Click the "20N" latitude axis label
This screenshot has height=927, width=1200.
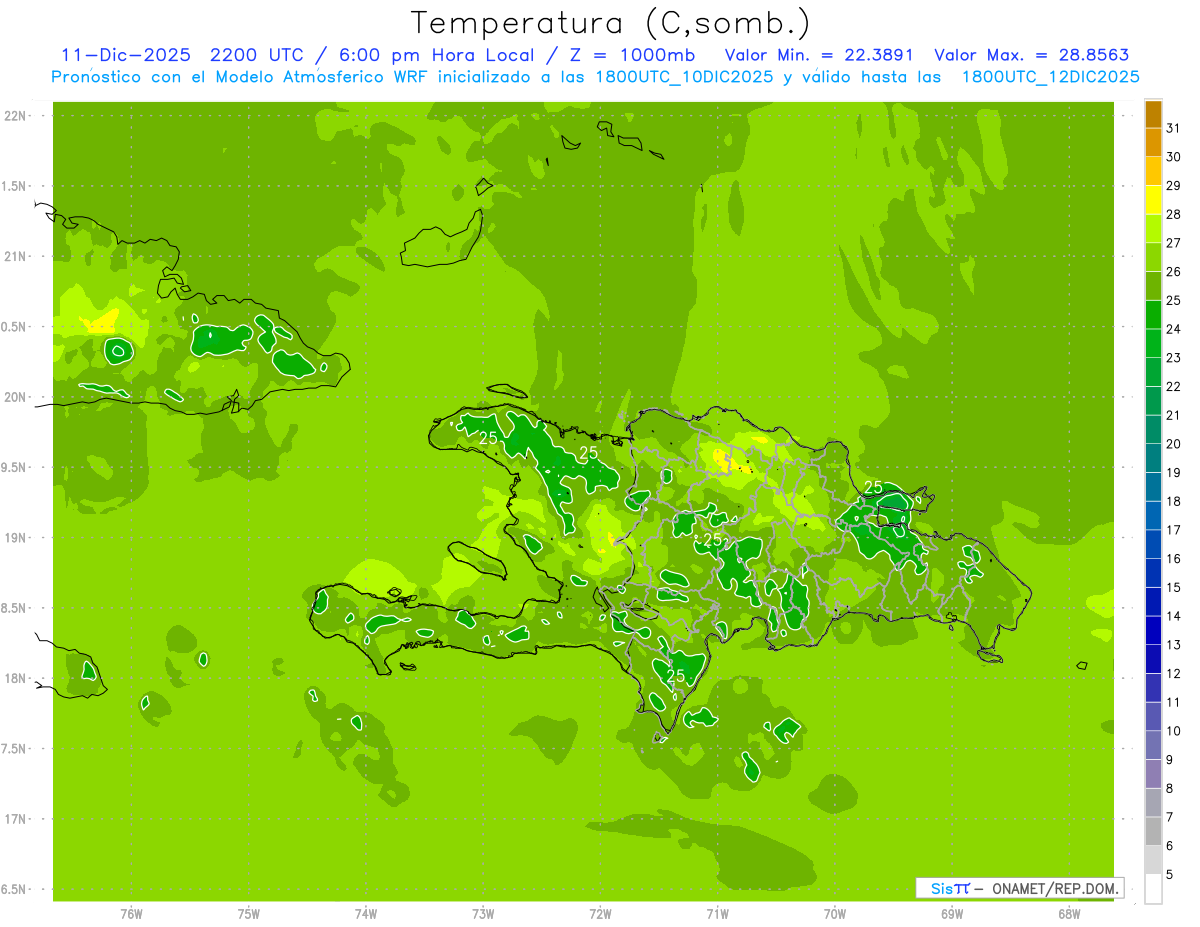click(17, 397)
